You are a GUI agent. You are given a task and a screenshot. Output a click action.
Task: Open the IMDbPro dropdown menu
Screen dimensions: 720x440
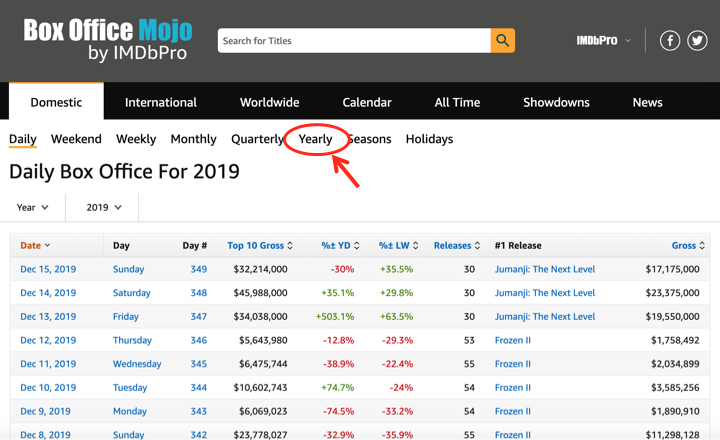pos(603,40)
